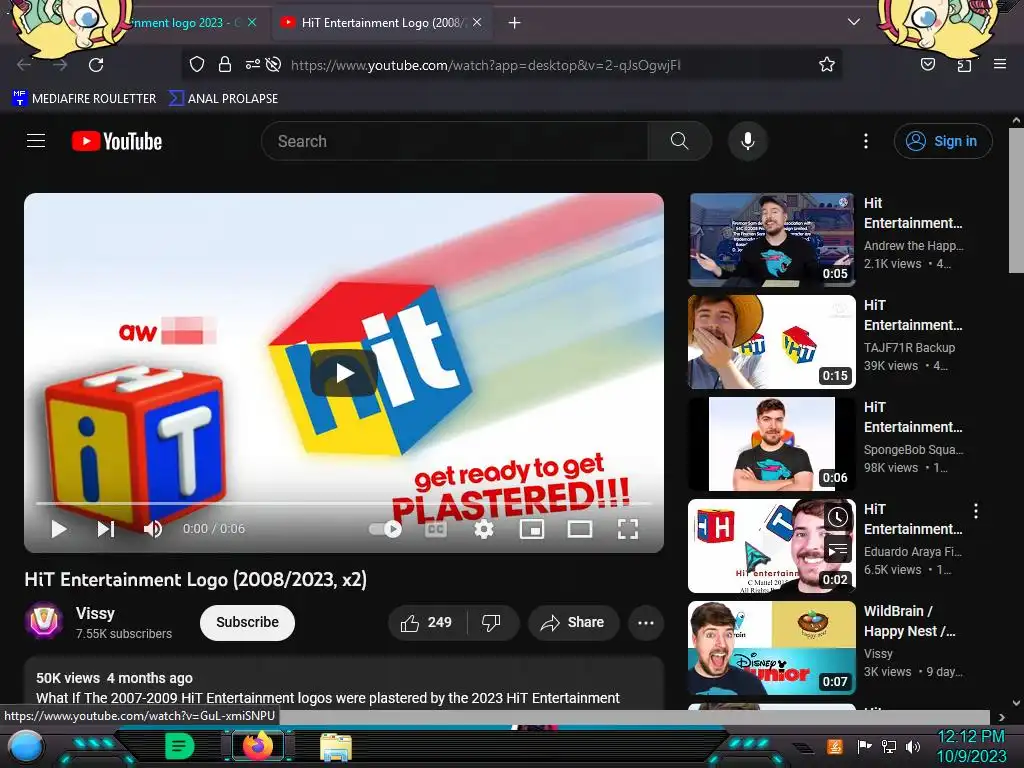
Task: Open the 0:07 WildBrain thumbnail
Action: point(772,647)
